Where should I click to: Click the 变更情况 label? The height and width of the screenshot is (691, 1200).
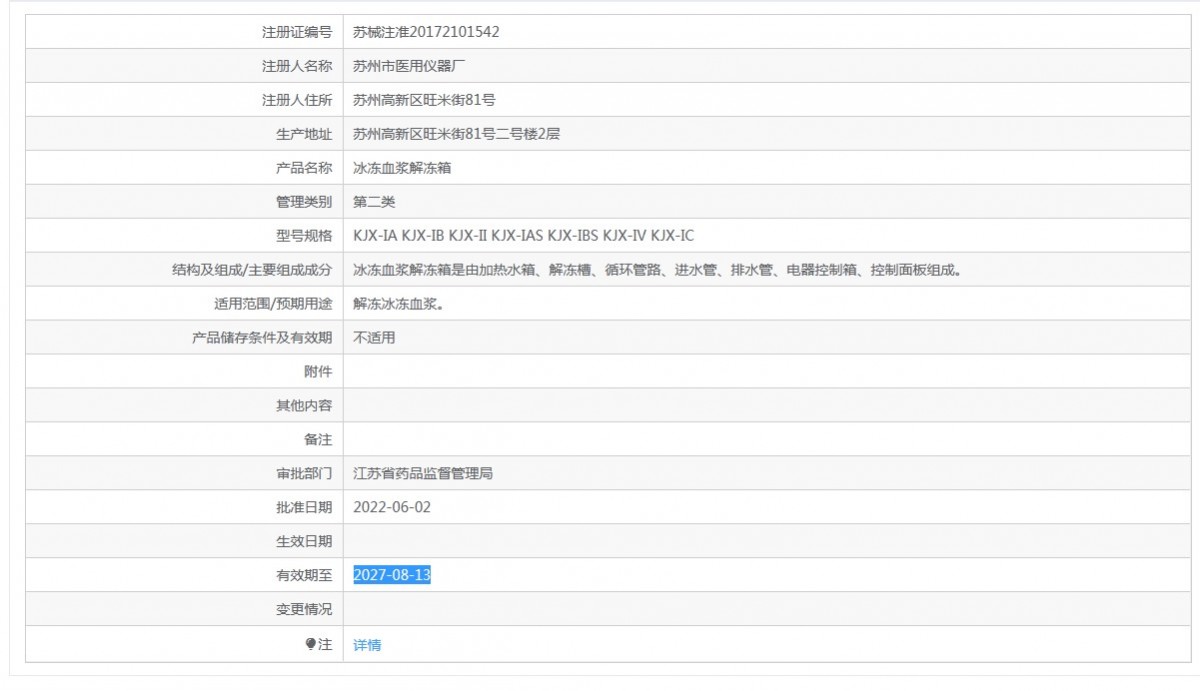coord(304,609)
